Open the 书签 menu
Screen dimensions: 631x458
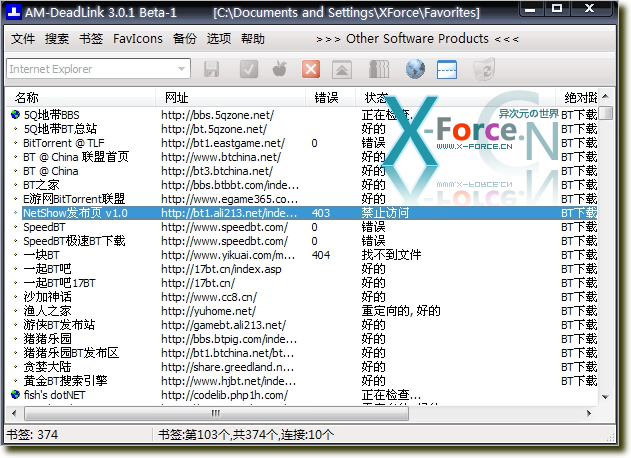pos(91,39)
